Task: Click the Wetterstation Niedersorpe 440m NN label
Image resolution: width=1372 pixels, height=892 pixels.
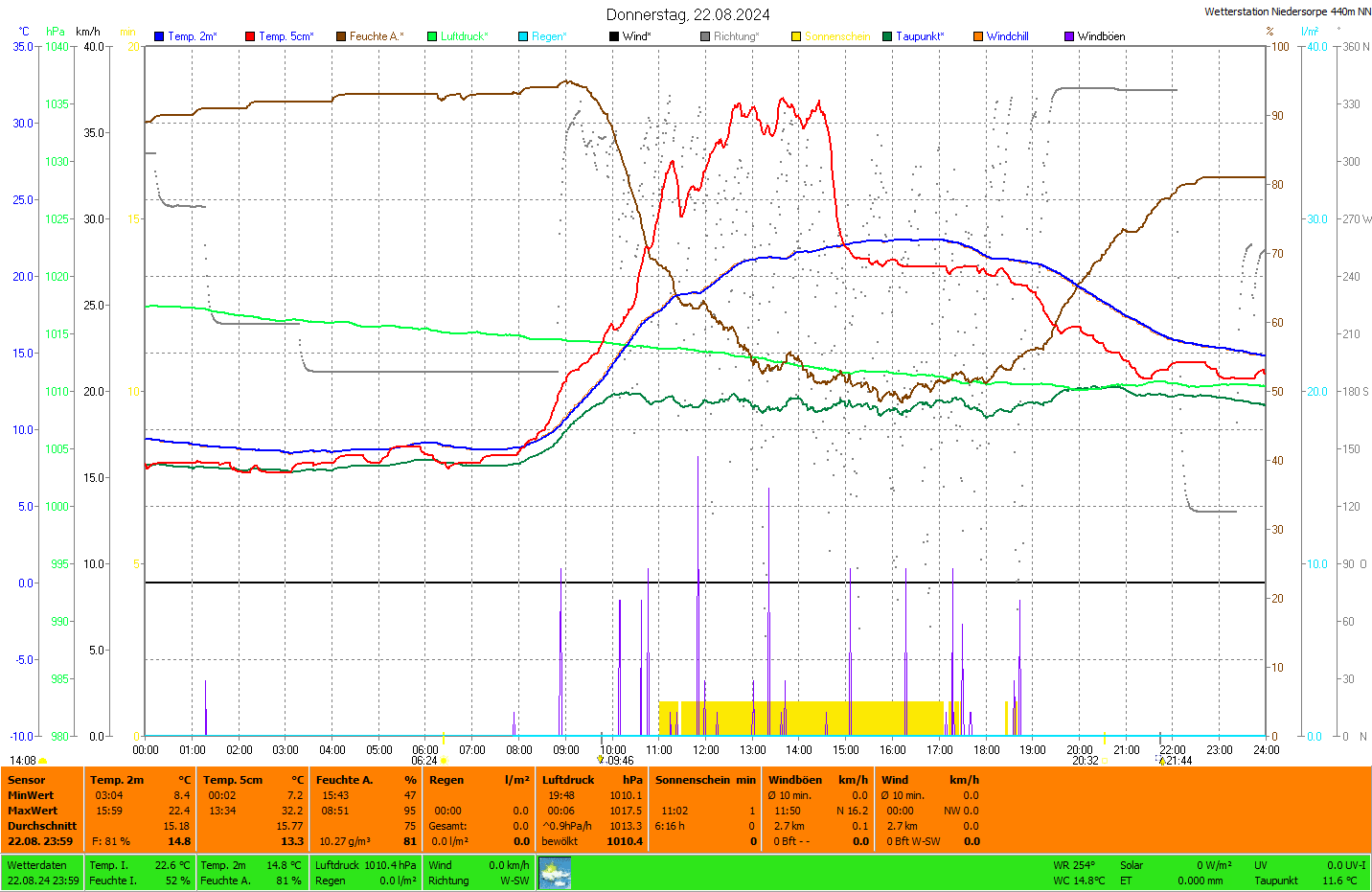Action: (1287, 11)
